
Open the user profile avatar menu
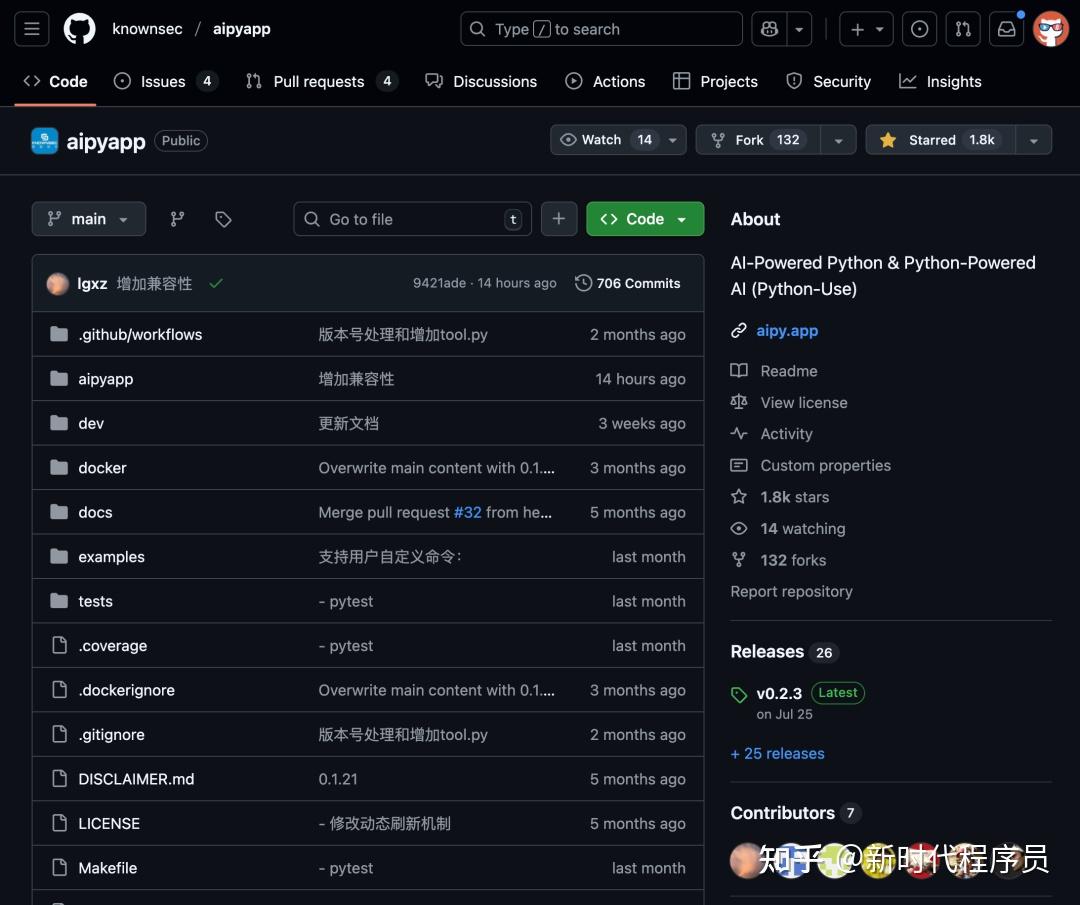(1050, 29)
